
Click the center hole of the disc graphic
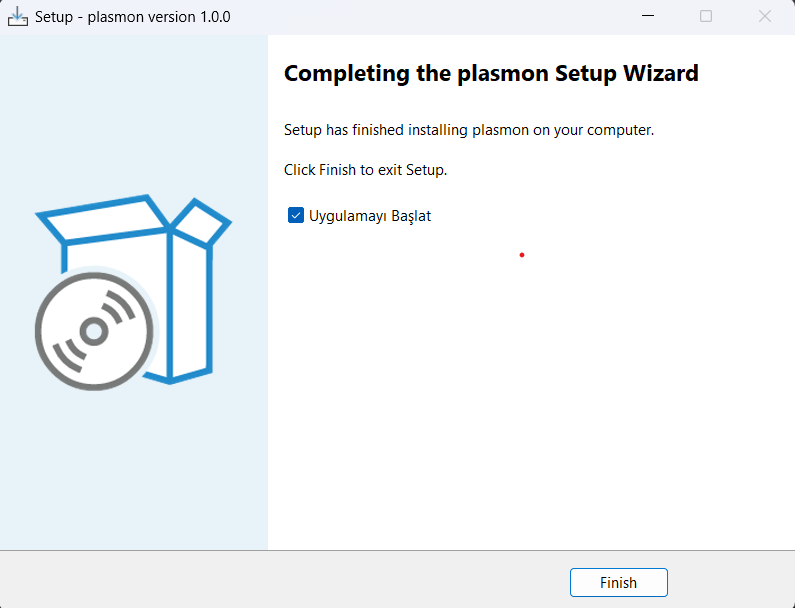click(x=94, y=331)
